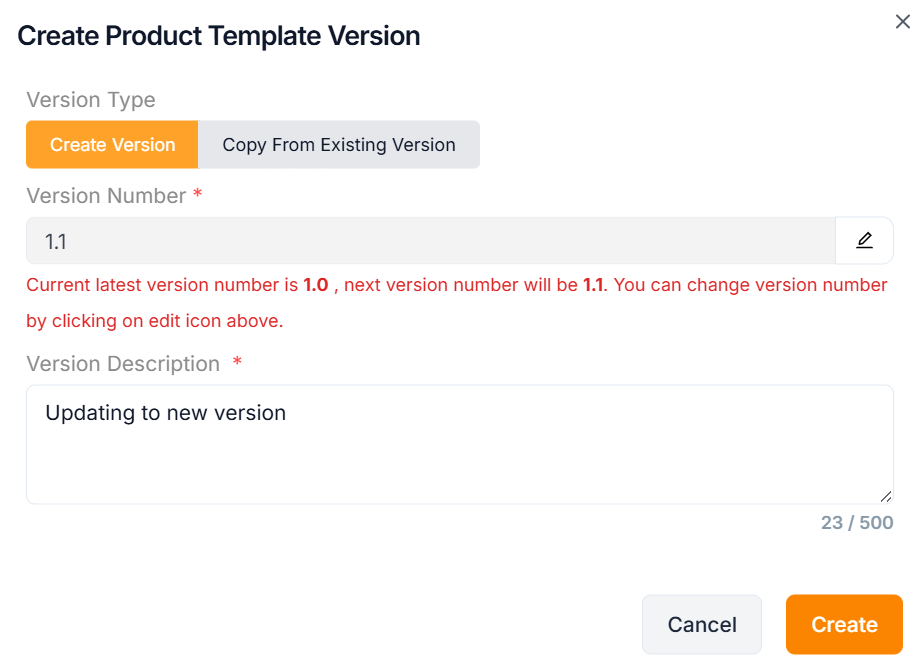Image resolution: width=922 pixels, height=672 pixels.
Task: Click the red asterisk beside Version Description
Action: coord(237,363)
